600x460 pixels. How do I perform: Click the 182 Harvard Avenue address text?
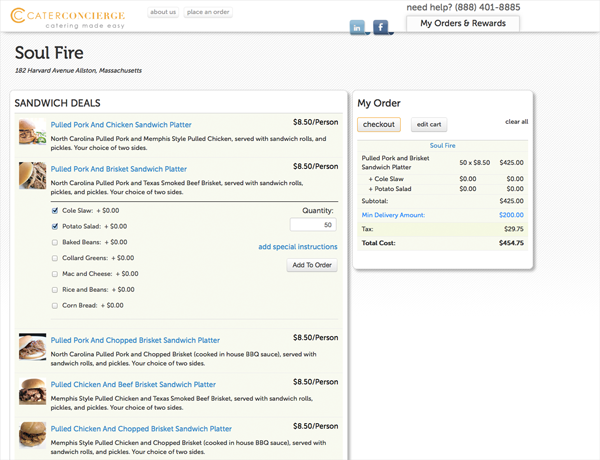coord(78,70)
